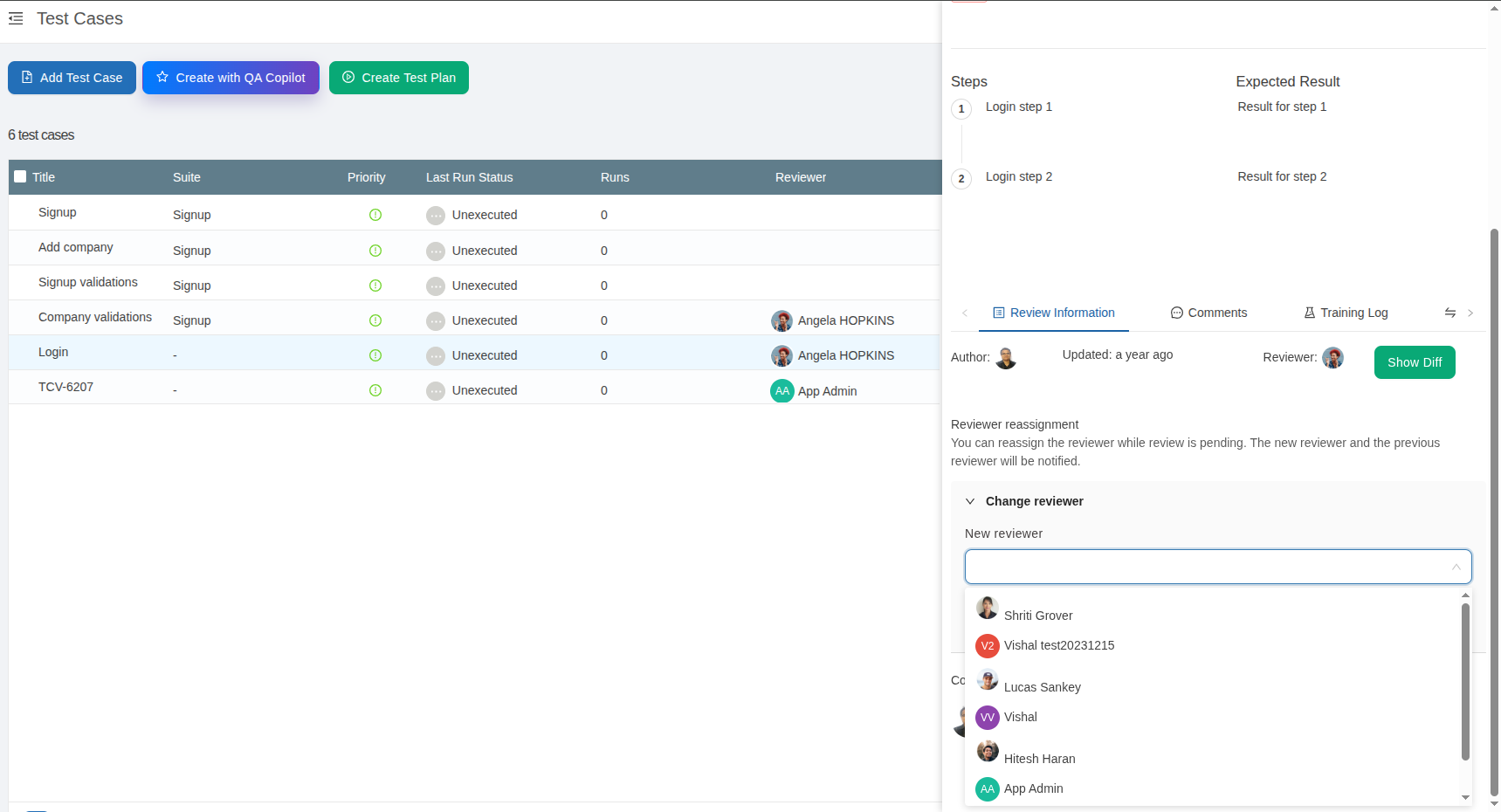Open the Login test case row title

[x=53, y=352]
